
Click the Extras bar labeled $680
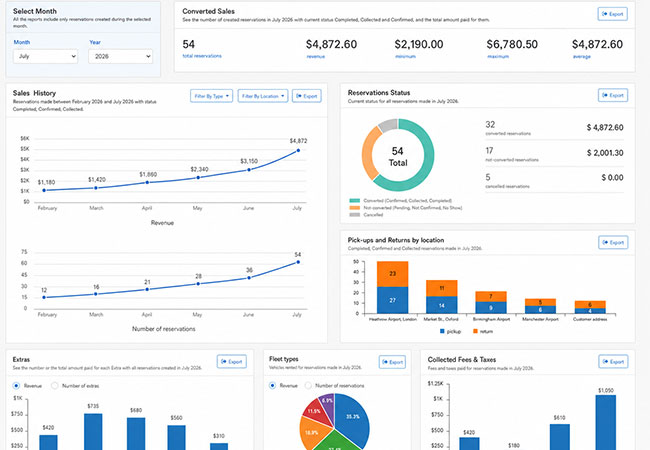click(136, 433)
